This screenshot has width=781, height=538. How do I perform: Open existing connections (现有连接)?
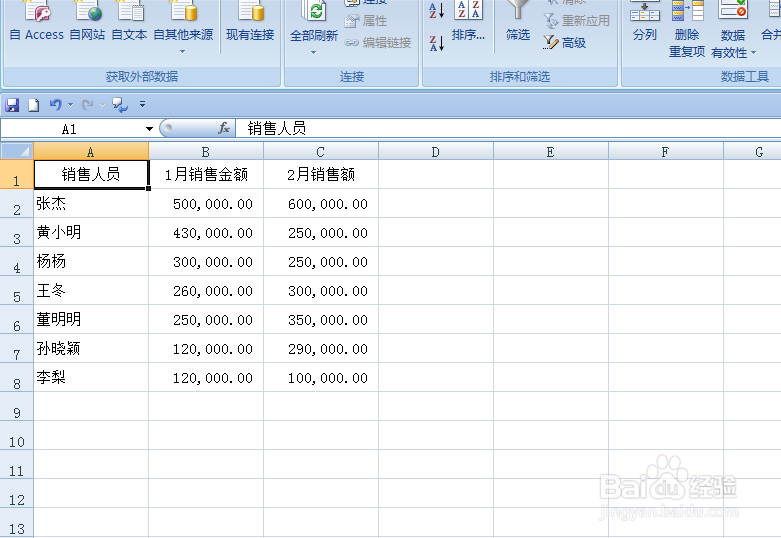pos(250,22)
